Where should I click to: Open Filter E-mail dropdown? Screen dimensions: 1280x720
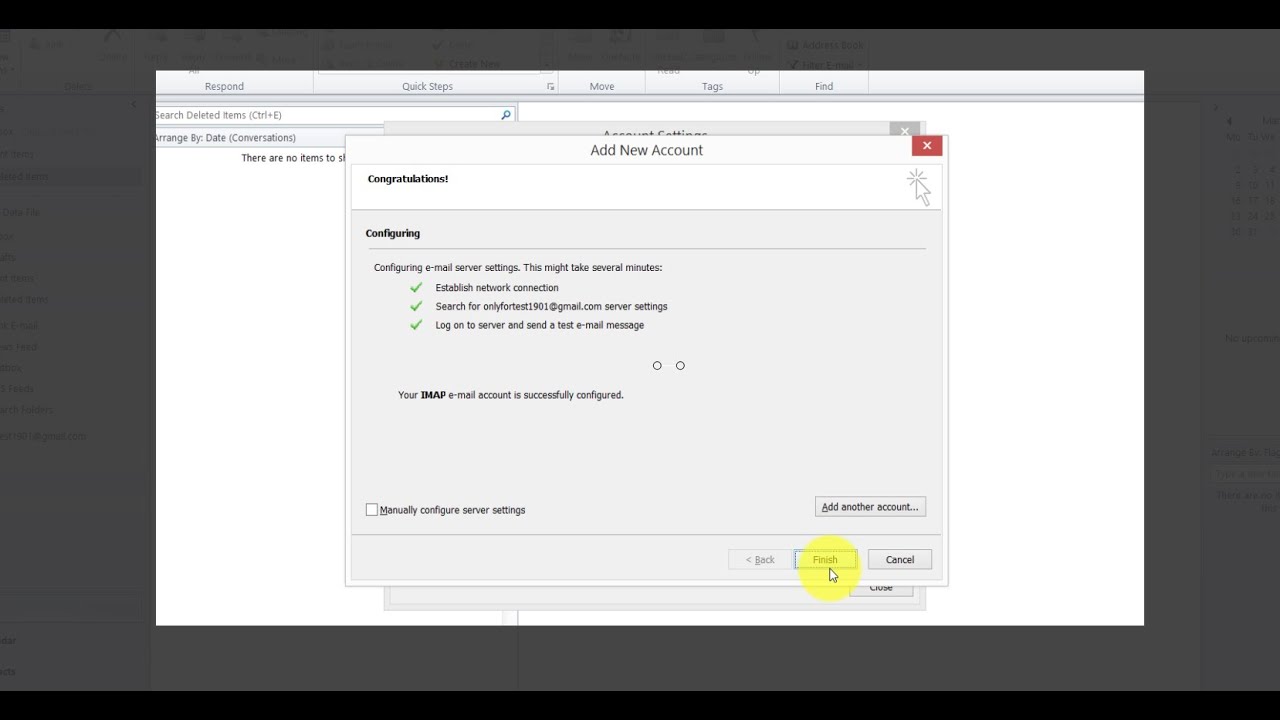pyautogui.click(x=825, y=65)
